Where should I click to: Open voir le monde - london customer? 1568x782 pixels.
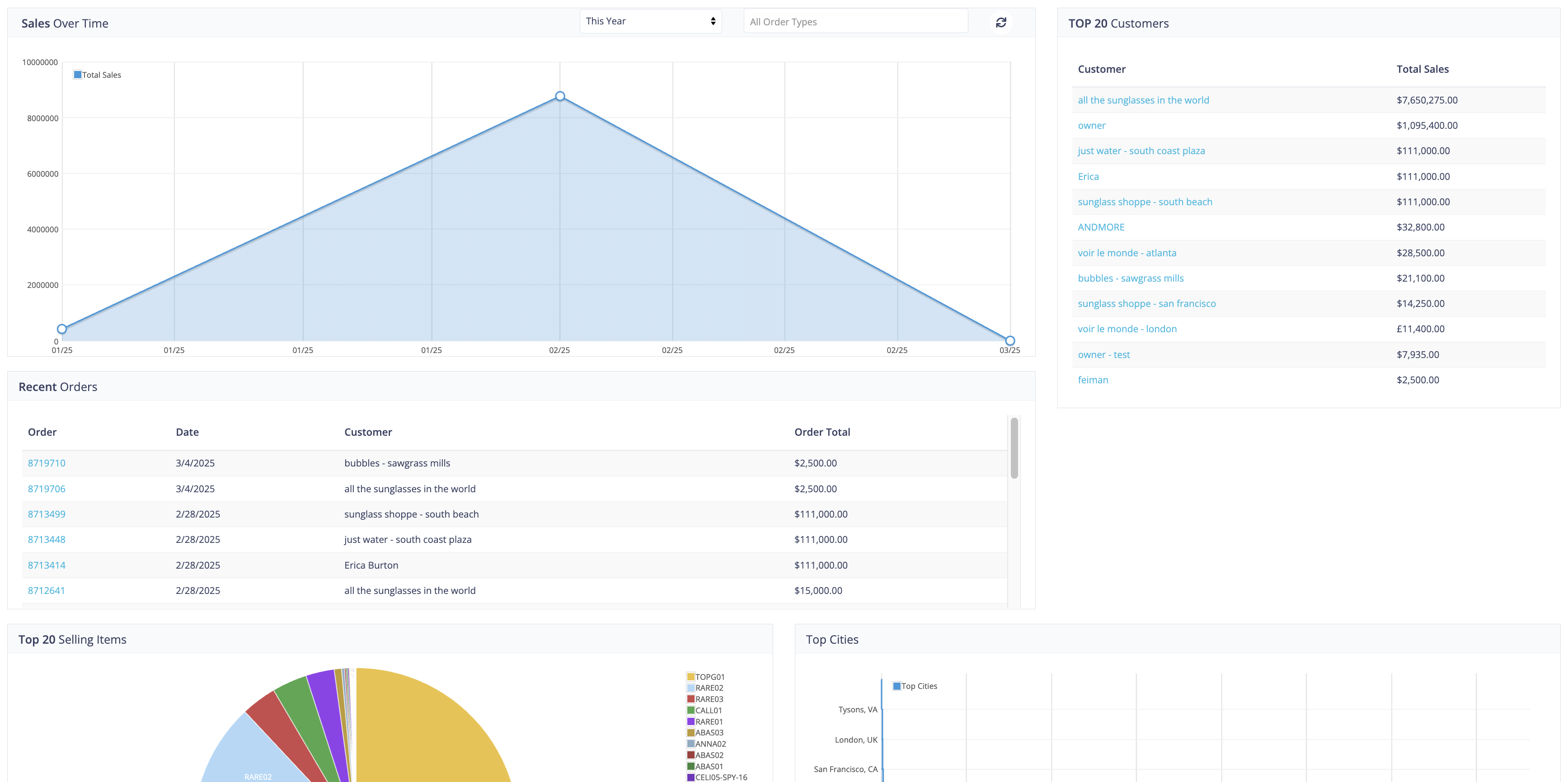click(x=1127, y=329)
